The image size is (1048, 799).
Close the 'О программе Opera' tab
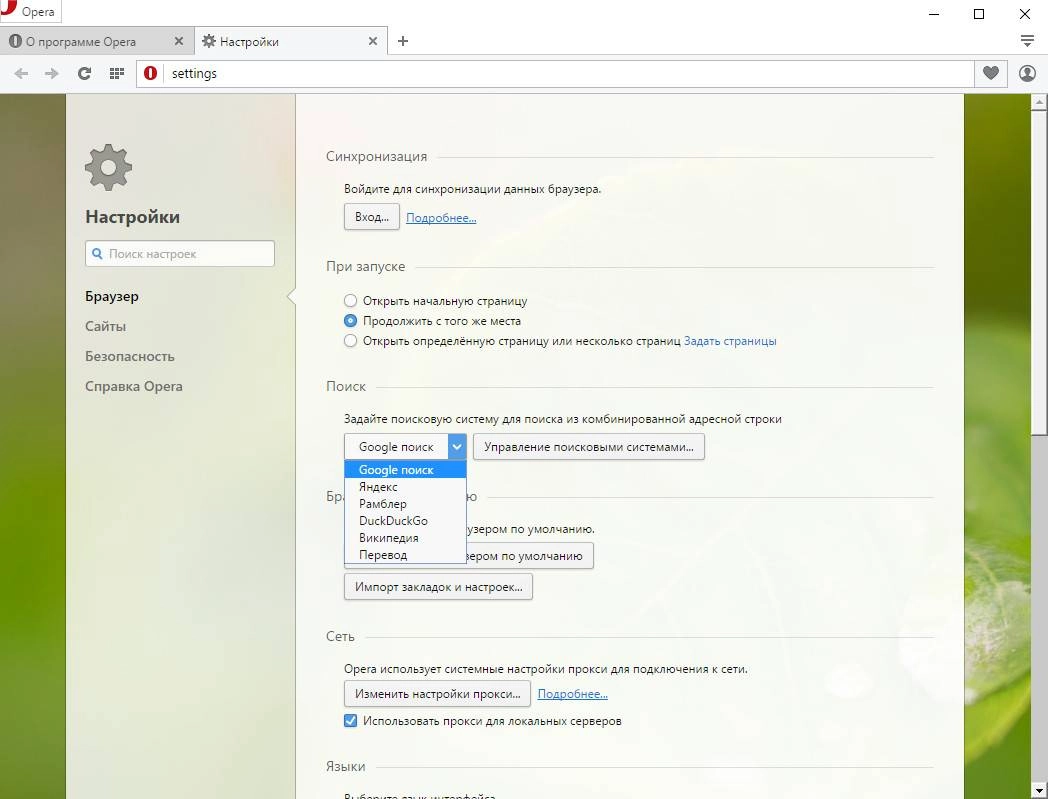click(178, 41)
